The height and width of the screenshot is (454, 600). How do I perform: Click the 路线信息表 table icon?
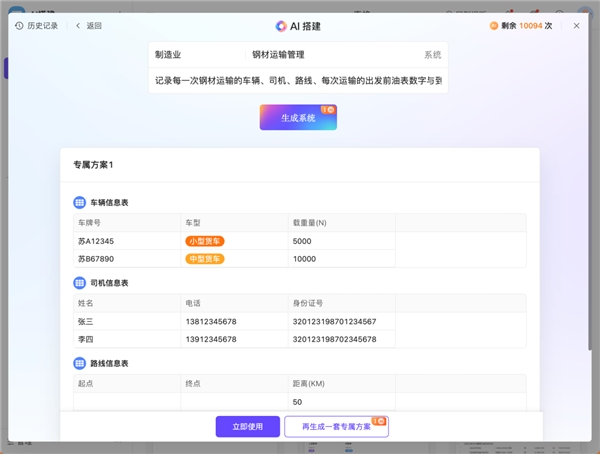tap(80, 363)
